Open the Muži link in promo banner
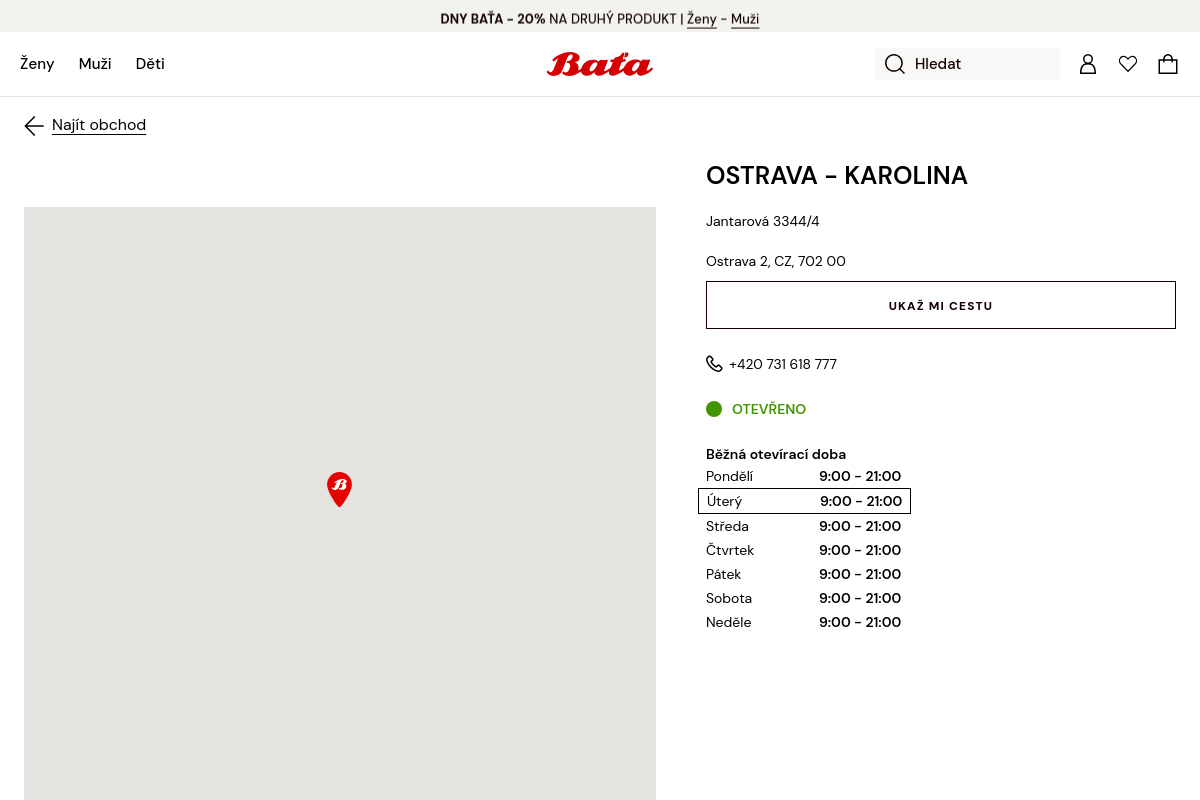Image resolution: width=1200 pixels, height=800 pixels. [x=745, y=19]
